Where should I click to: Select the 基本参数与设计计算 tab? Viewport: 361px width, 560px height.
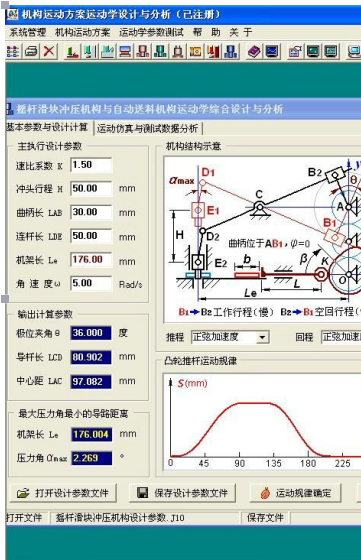click(47, 127)
